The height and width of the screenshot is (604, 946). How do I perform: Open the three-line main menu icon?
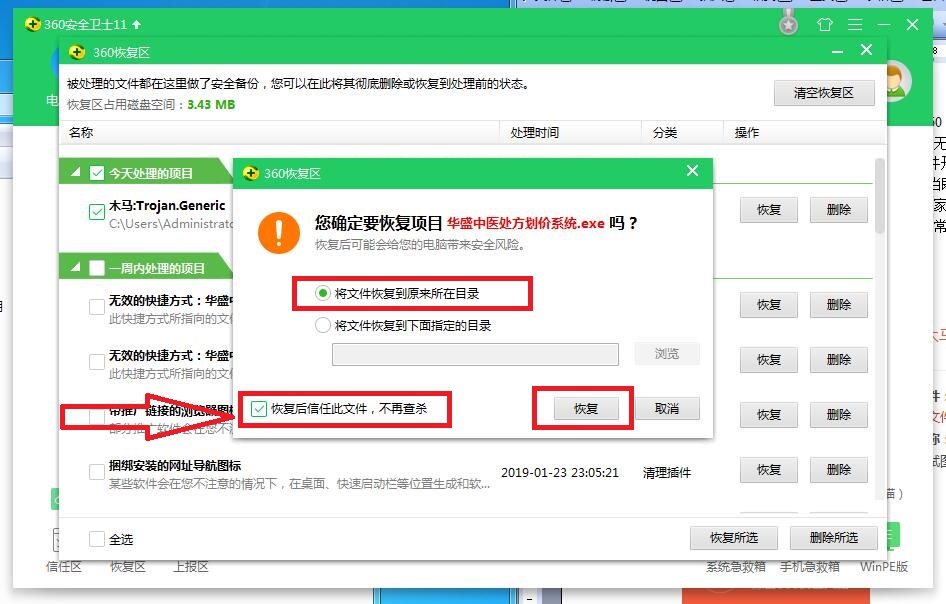[x=855, y=24]
